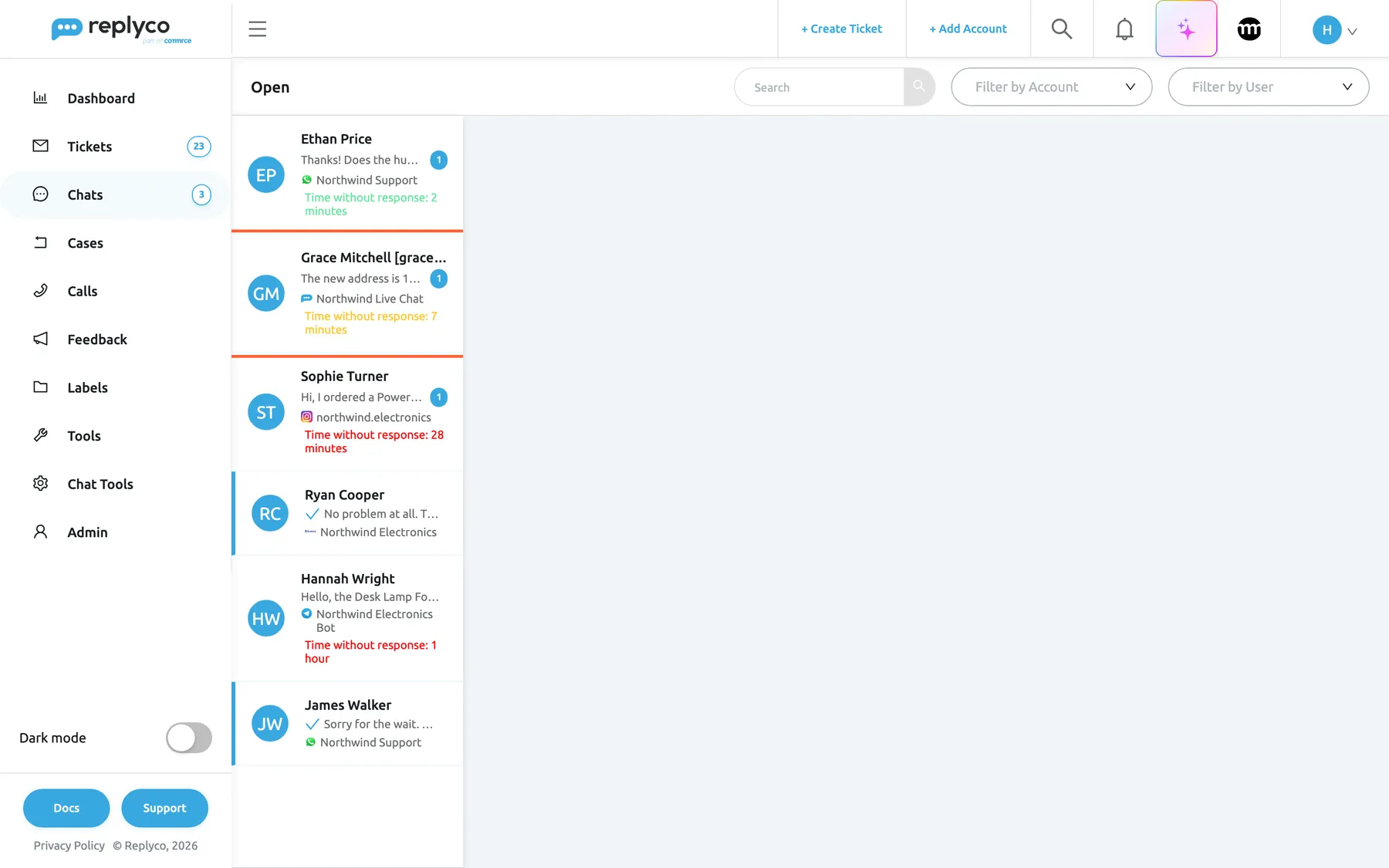Click James Walker's JW avatar
The width and height of the screenshot is (1389, 868).
[x=270, y=723]
